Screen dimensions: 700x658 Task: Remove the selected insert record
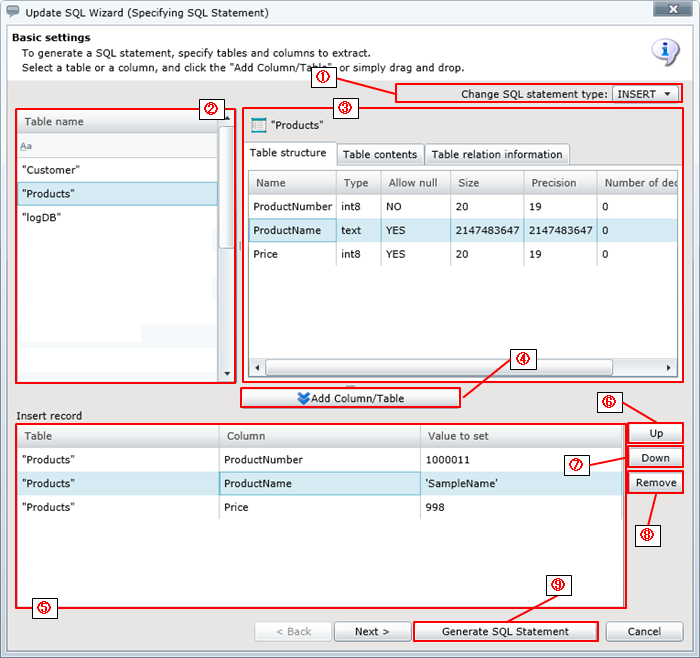[x=656, y=483]
